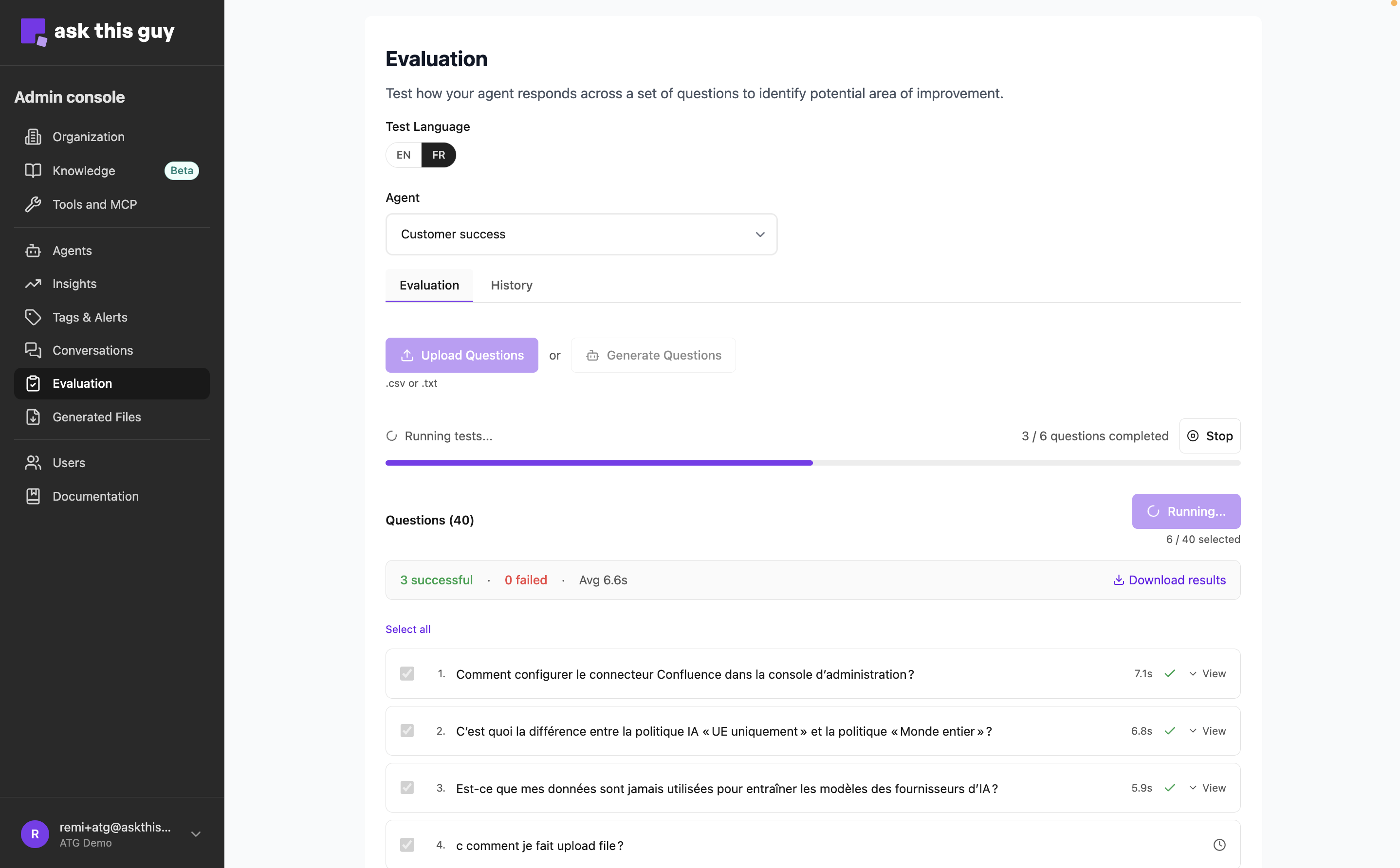The height and width of the screenshot is (868, 1400).
Task: Uncheck question 2 about IA policies
Action: 406,730
